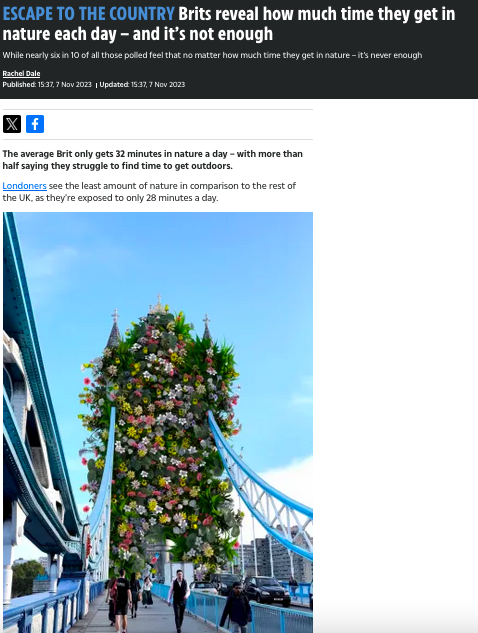
Task: Click the green tree below the left girder
Action: pos(27,577)
